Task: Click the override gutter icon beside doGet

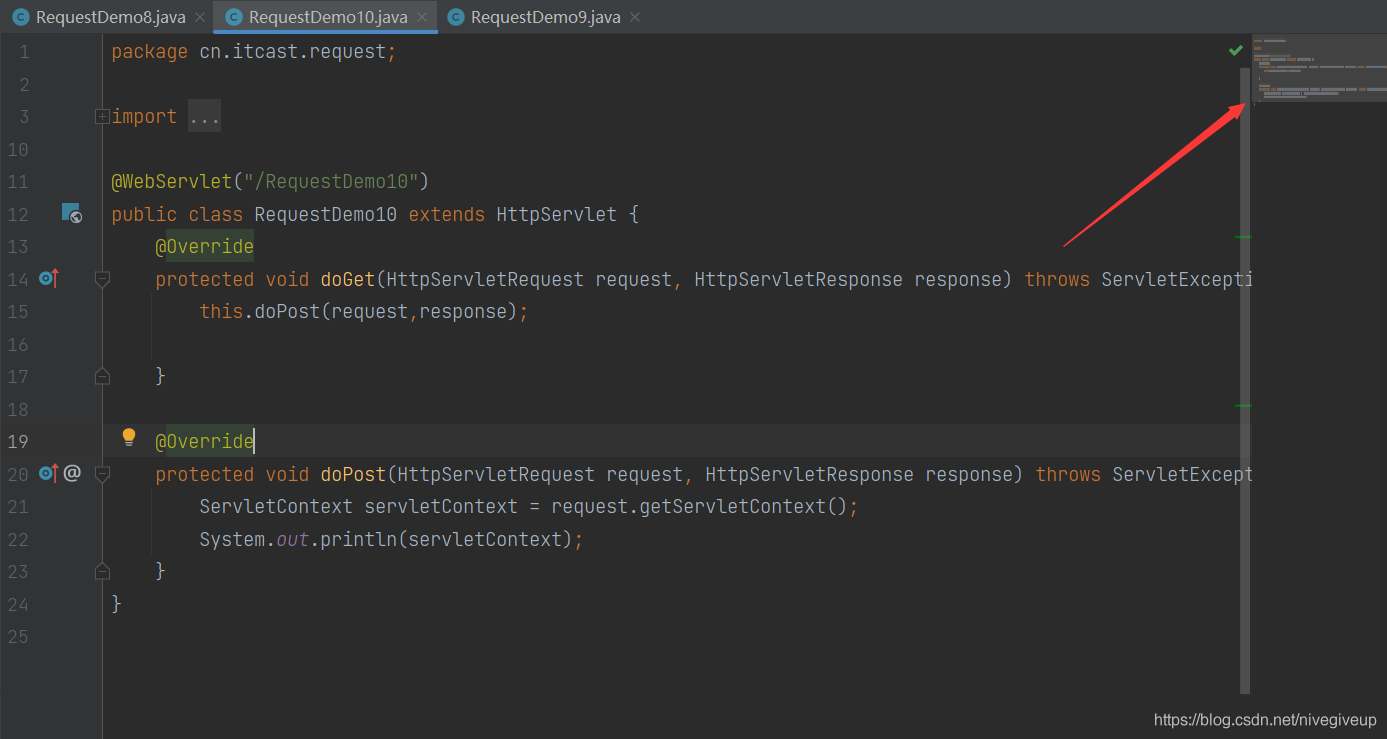Action: (x=49, y=278)
